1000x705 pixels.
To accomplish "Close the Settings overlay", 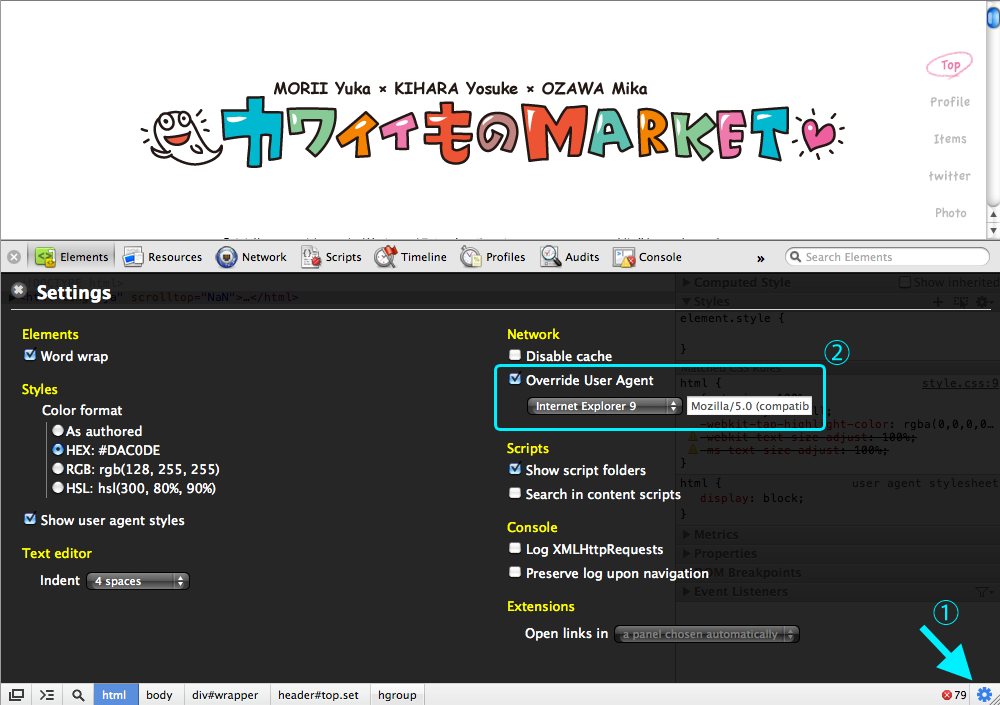I will pos(19,290).
